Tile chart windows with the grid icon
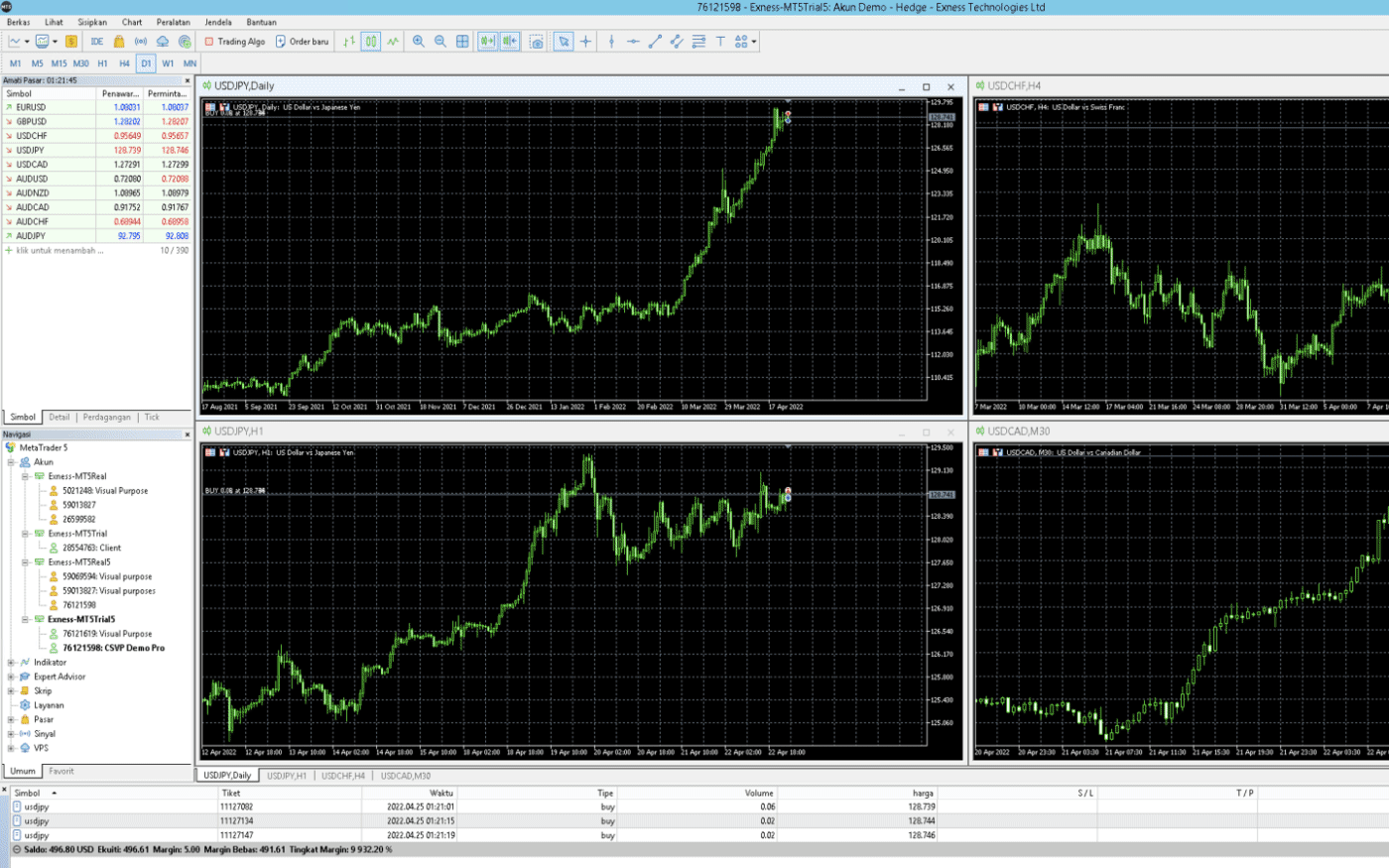The height and width of the screenshot is (868, 1389). coord(462,42)
